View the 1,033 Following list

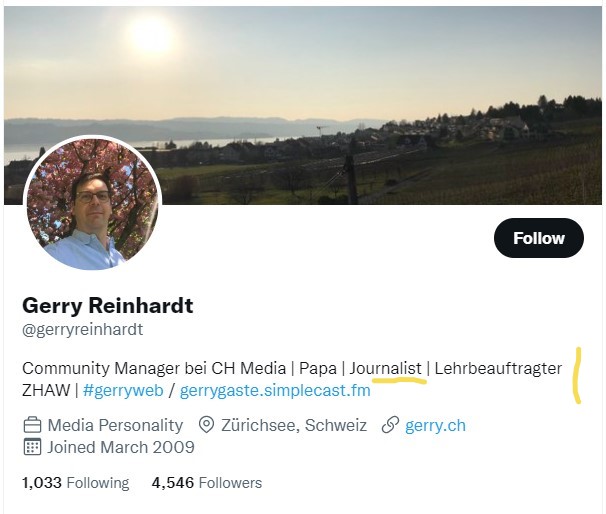coord(75,483)
